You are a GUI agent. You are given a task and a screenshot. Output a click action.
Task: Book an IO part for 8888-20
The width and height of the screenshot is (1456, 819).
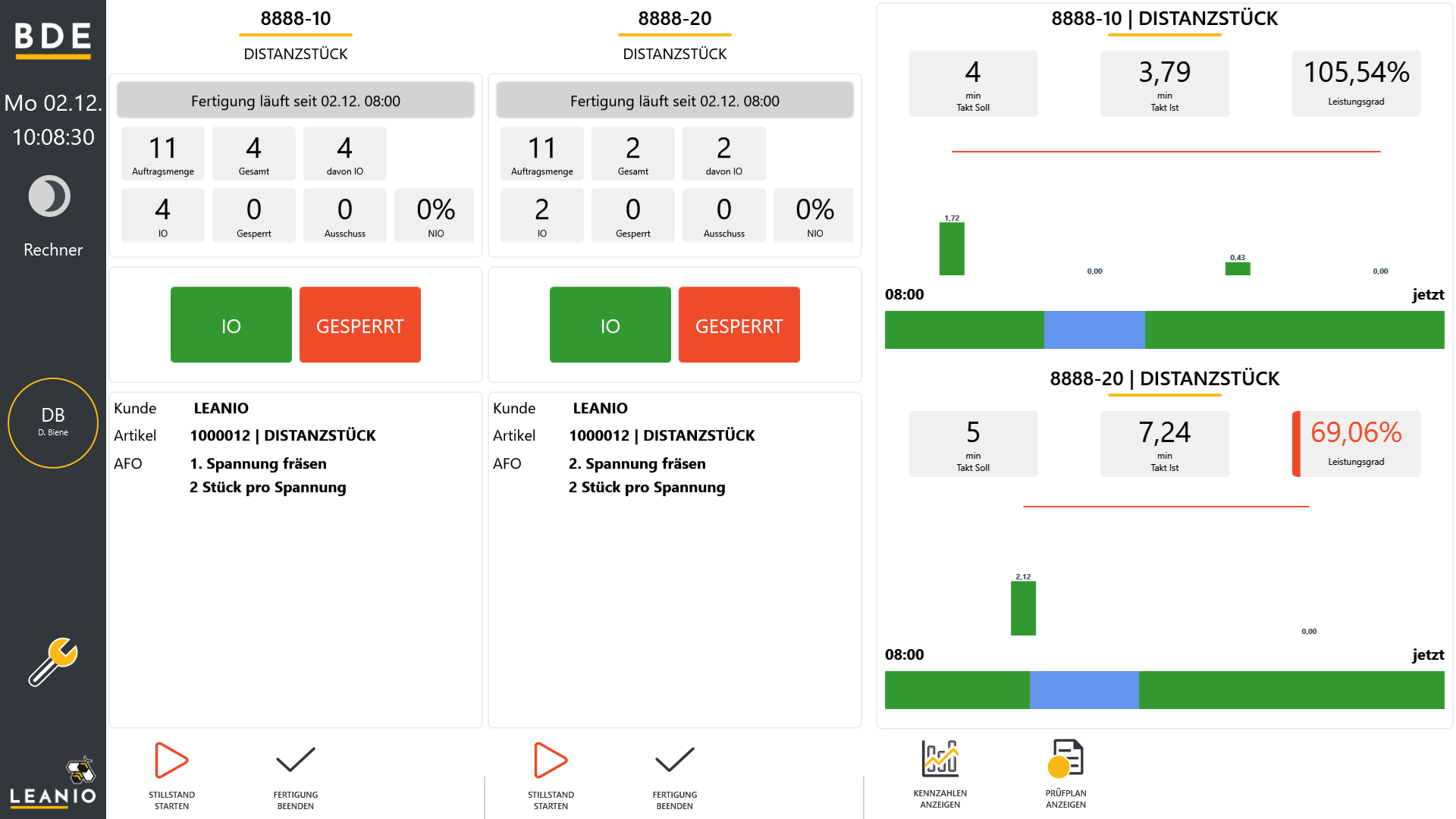(x=610, y=325)
